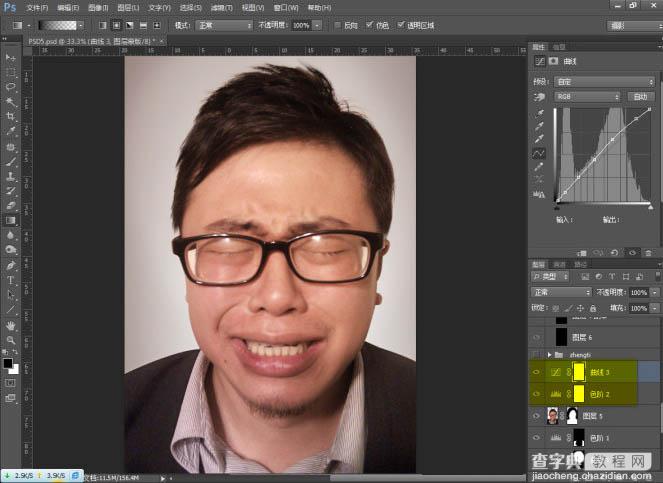Select the Clone Stamp tool
Image resolution: width=663 pixels, height=483 pixels.
pyautogui.click(x=11, y=176)
